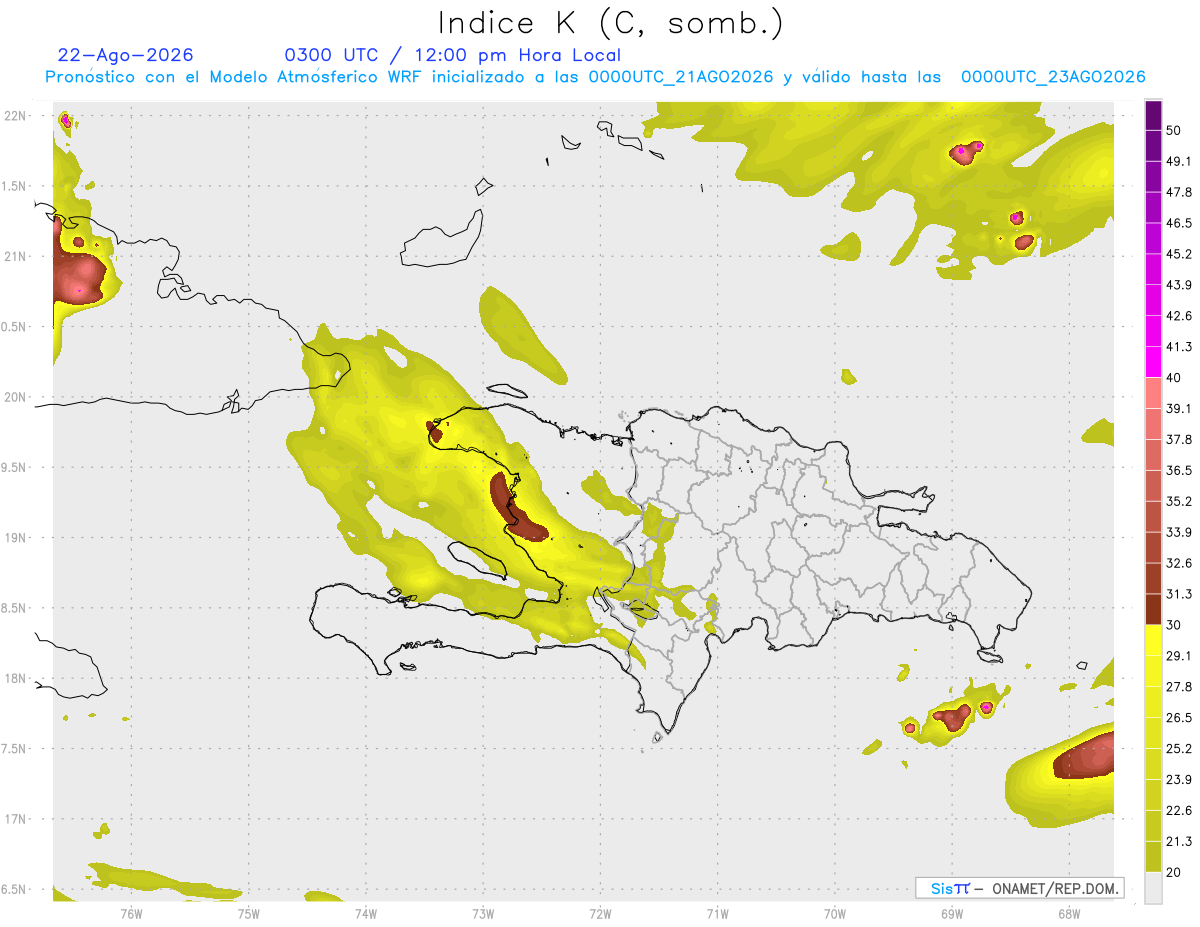The height and width of the screenshot is (927, 1200).
Task: Click the "71W" longitude label
Action: (717, 913)
